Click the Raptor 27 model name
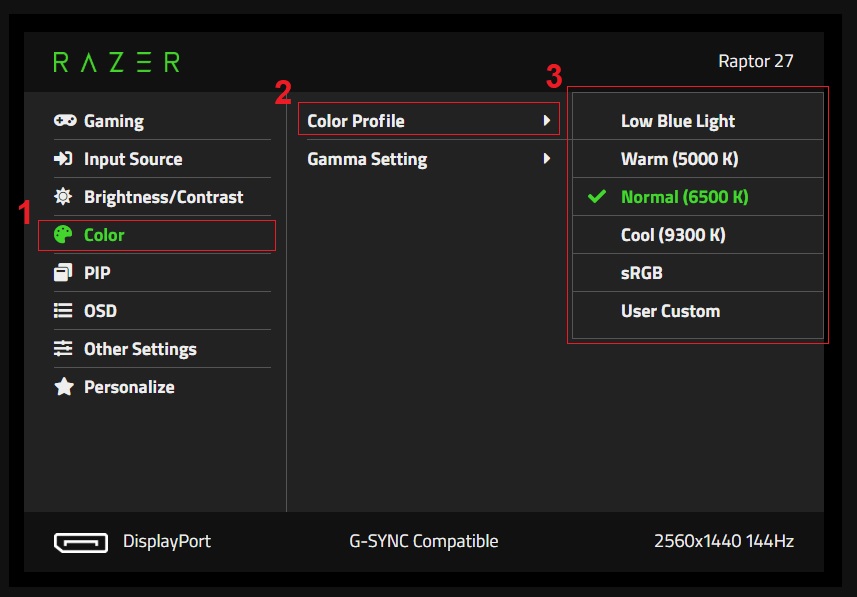Viewport: 857px width, 597px height. 755,61
